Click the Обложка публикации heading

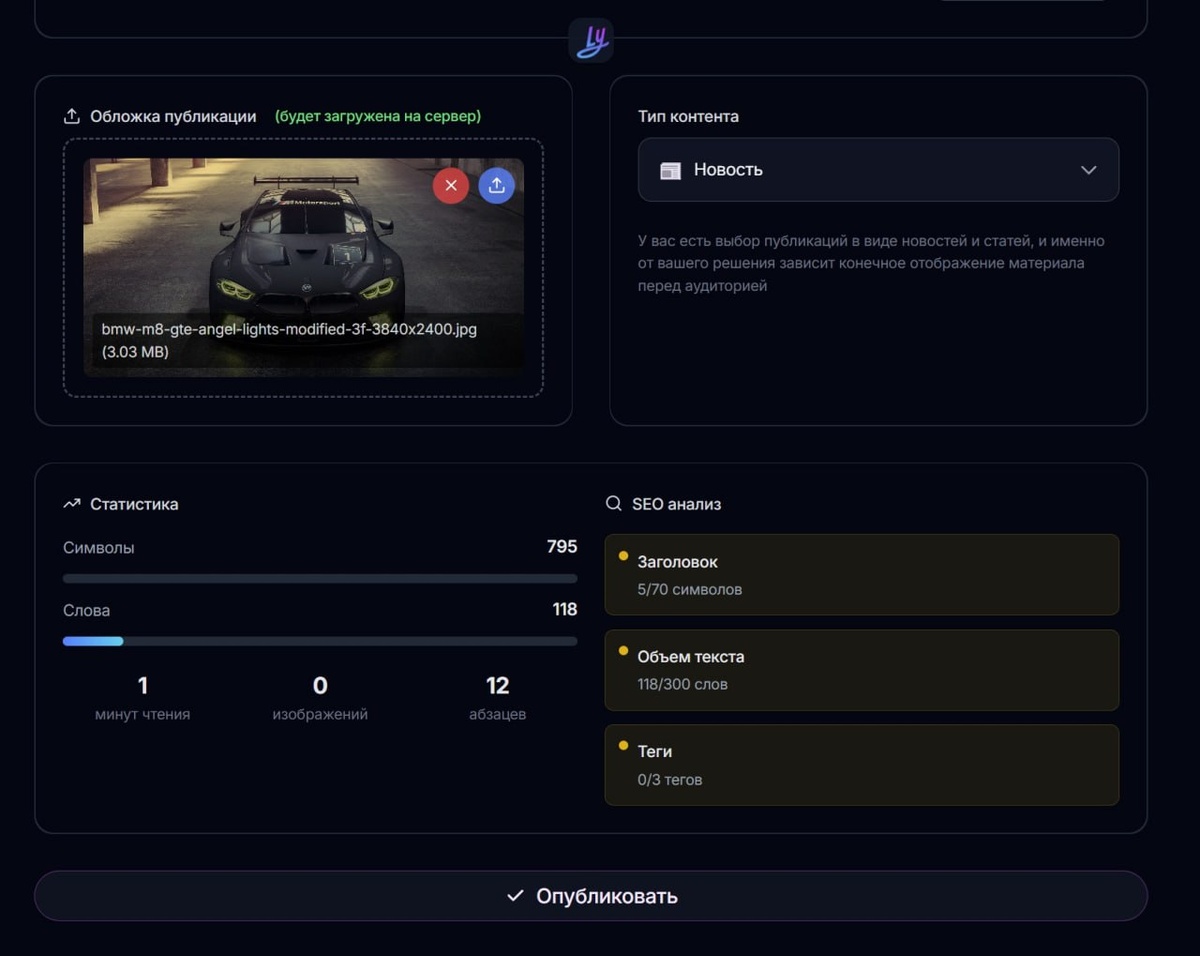click(x=173, y=116)
